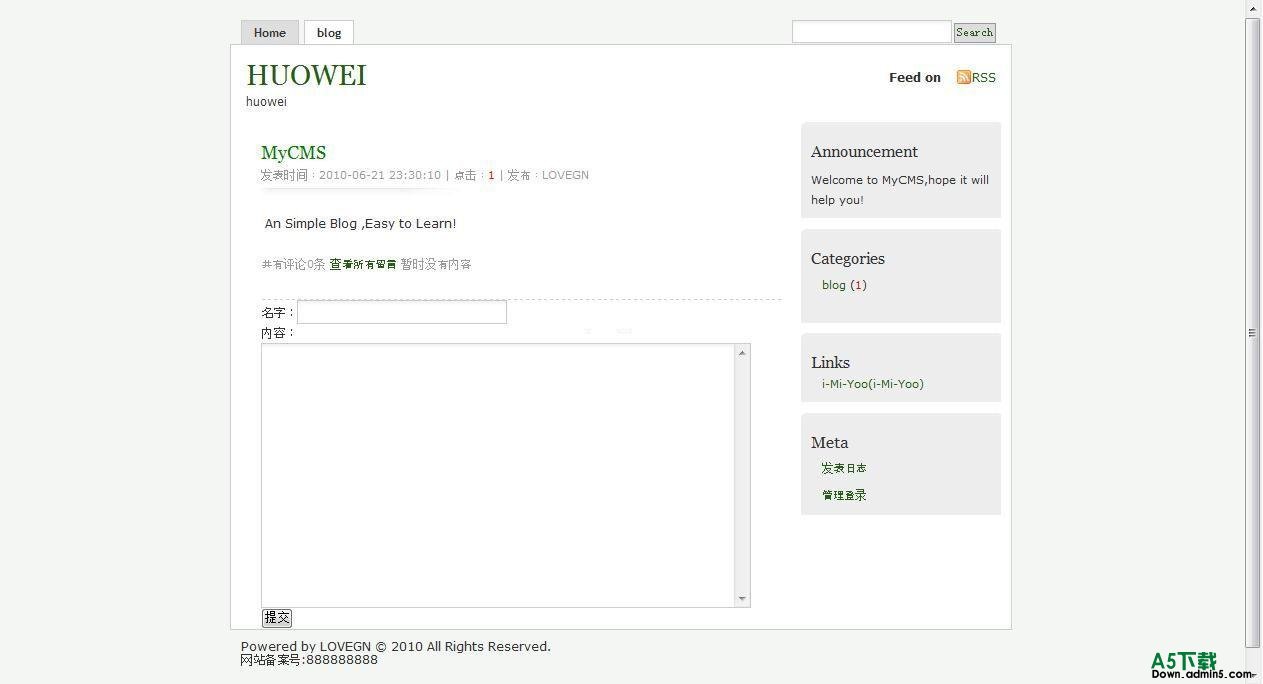
Task: Click the Search button
Action: [x=974, y=32]
